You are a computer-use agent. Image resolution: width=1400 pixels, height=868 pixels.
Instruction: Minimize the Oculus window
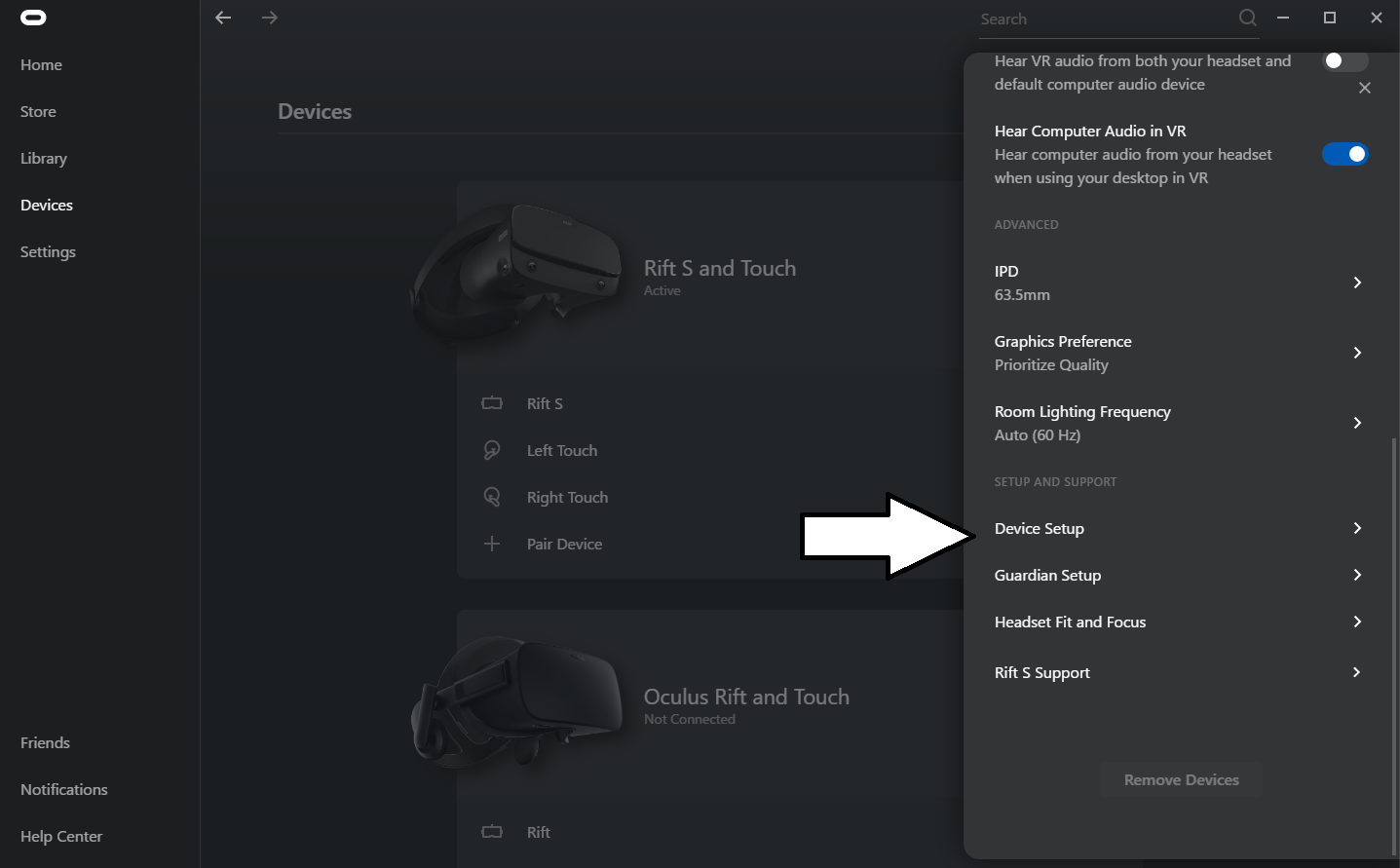tap(1283, 18)
